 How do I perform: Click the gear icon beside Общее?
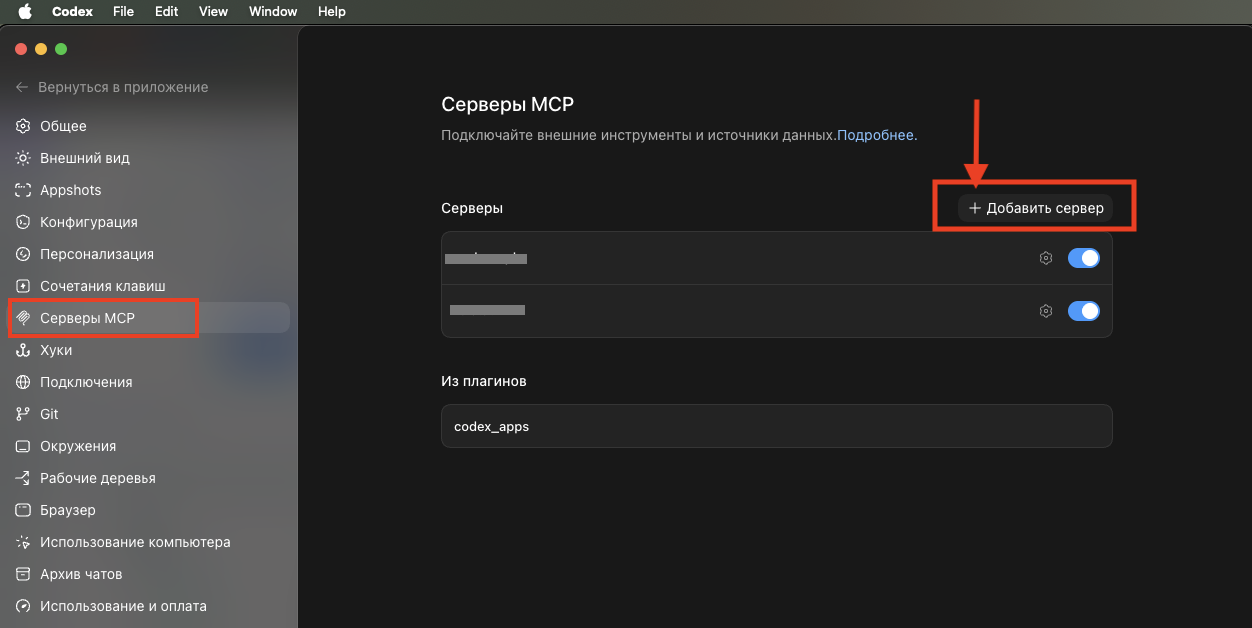click(x=23, y=126)
